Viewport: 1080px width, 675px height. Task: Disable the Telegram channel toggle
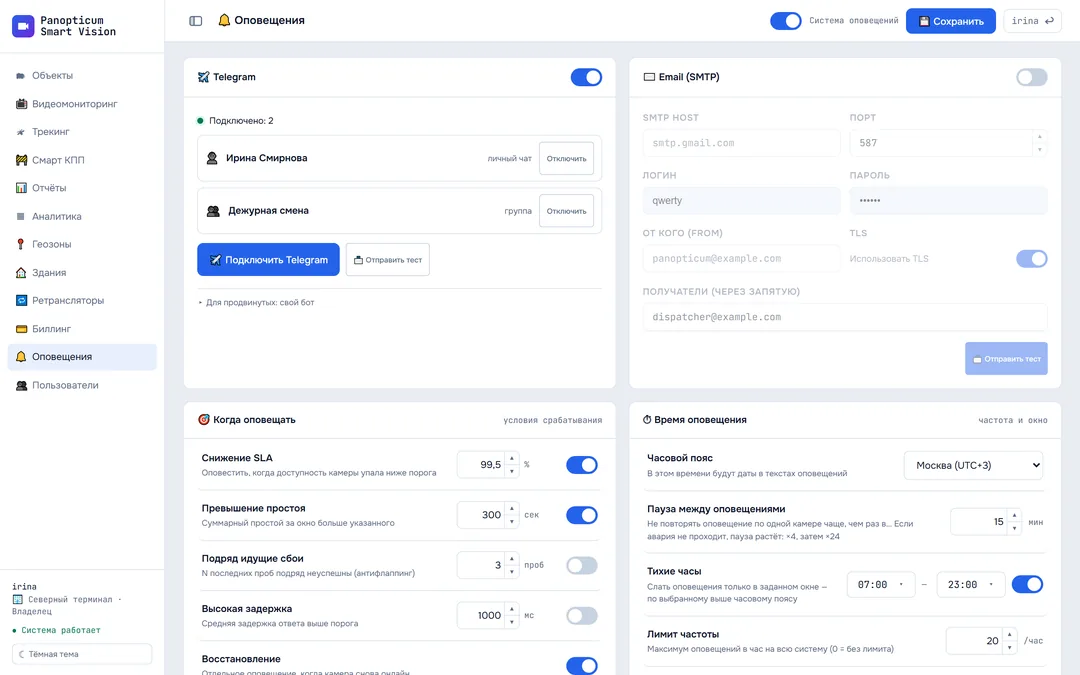(x=586, y=77)
